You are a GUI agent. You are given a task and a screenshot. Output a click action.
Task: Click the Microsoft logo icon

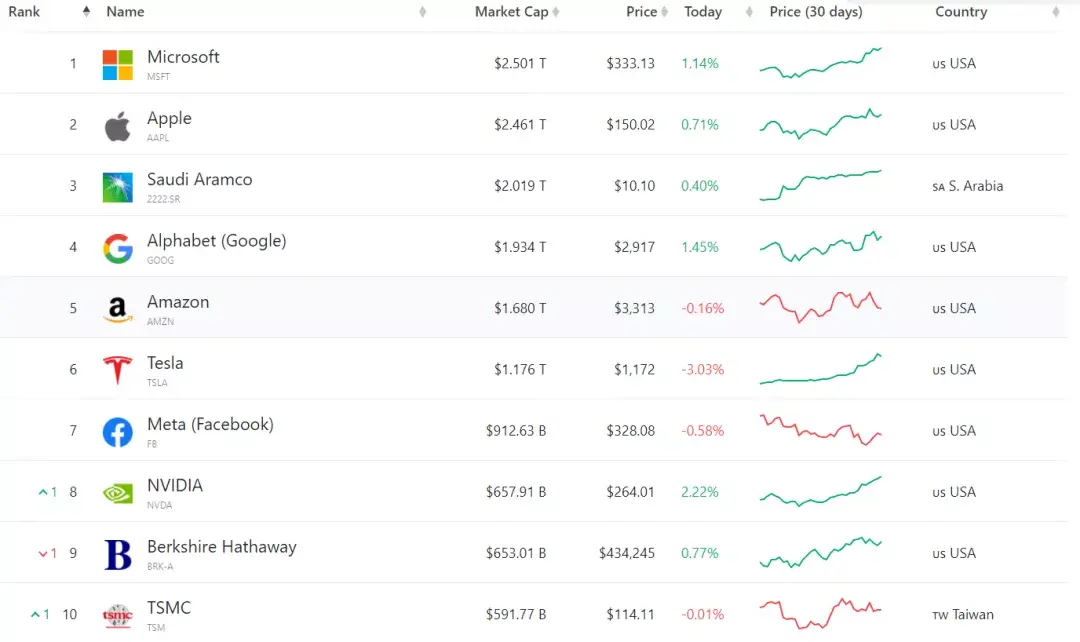(x=117, y=64)
